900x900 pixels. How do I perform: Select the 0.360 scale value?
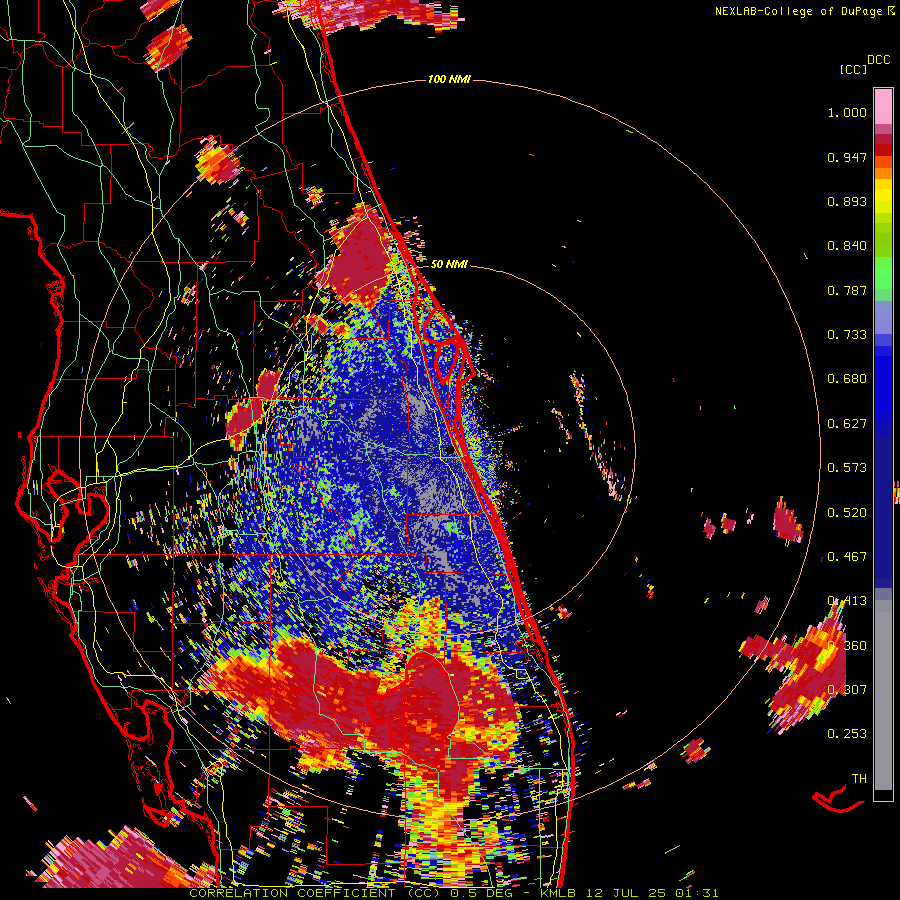click(847, 646)
